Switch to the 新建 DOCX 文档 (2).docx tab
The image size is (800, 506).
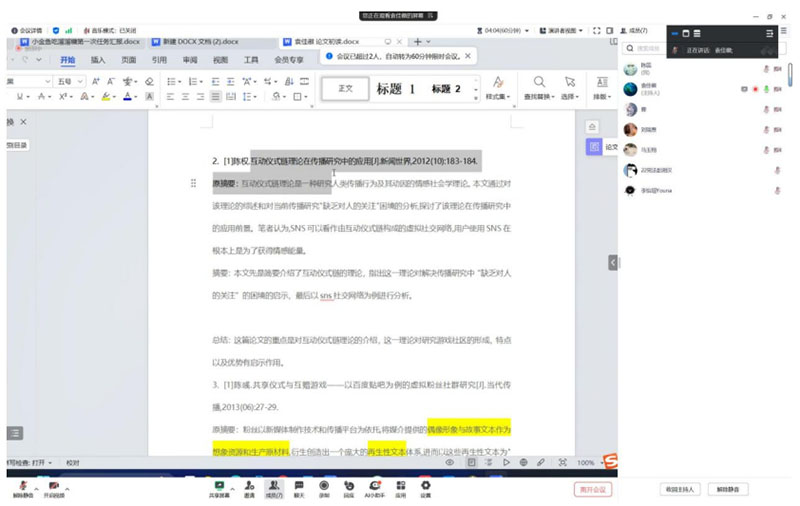(x=195, y=42)
